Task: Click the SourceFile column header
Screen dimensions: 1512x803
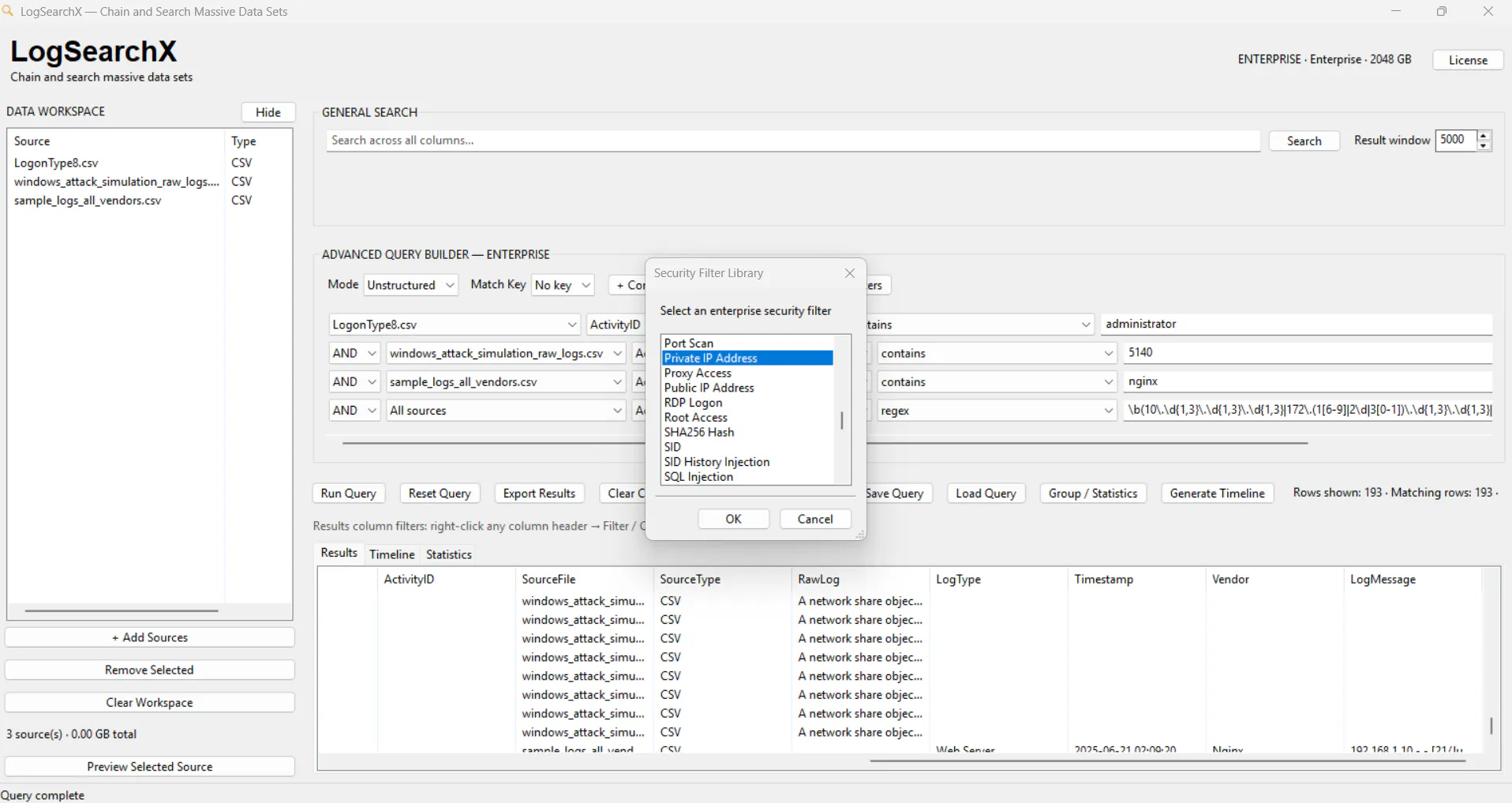Action: [584, 580]
